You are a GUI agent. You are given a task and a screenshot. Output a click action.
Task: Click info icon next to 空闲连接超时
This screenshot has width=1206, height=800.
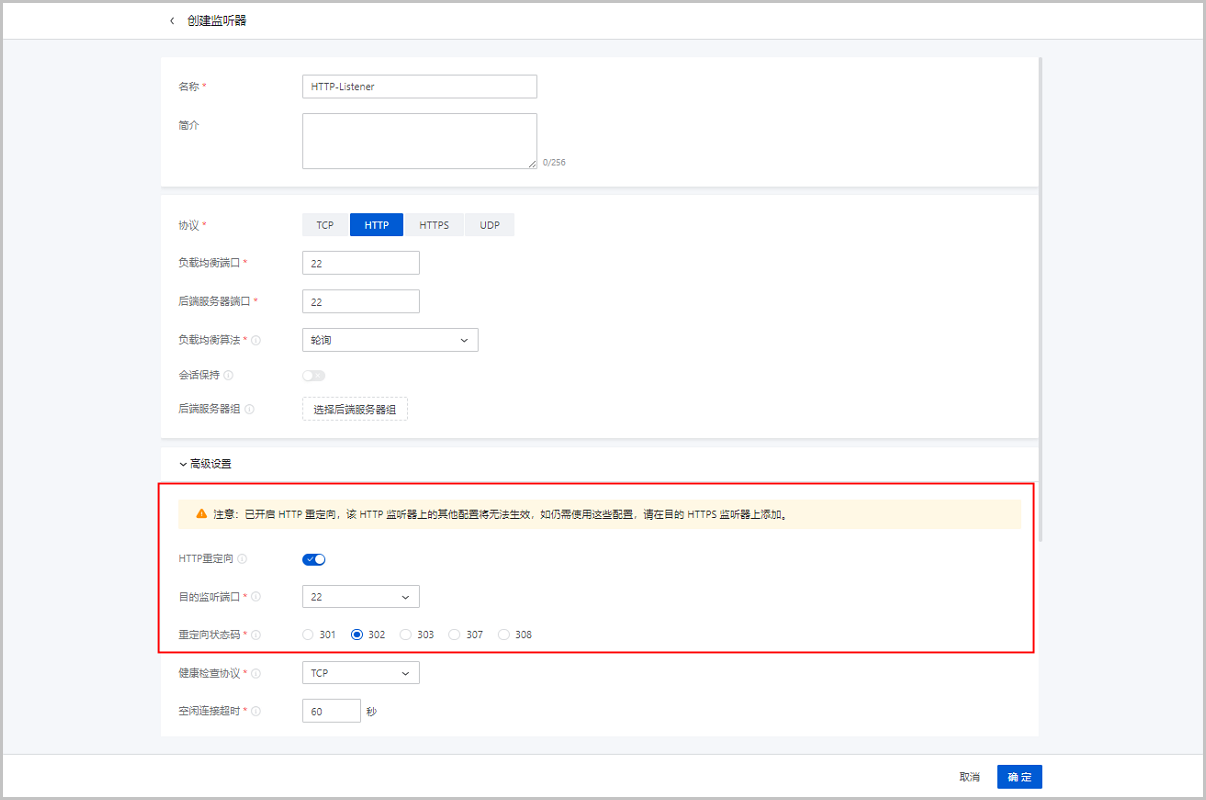(x=256, y=711)
